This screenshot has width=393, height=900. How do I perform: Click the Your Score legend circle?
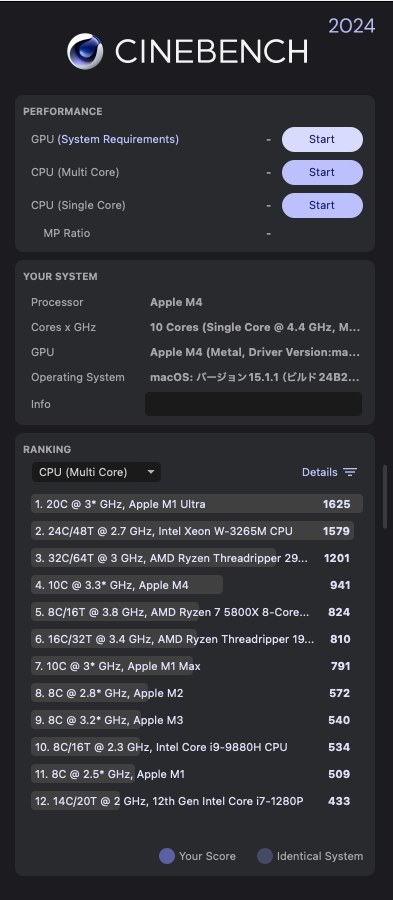point(167,856)
